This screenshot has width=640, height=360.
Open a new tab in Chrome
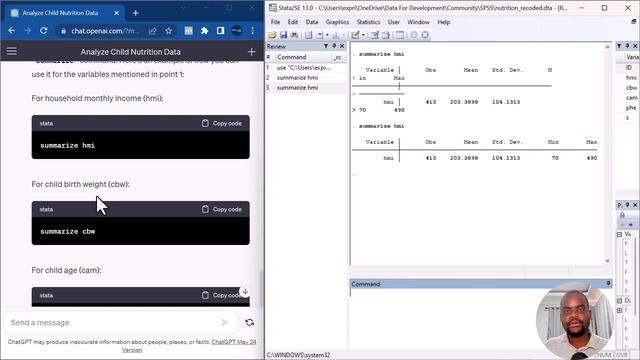click(x=136, y=13)
